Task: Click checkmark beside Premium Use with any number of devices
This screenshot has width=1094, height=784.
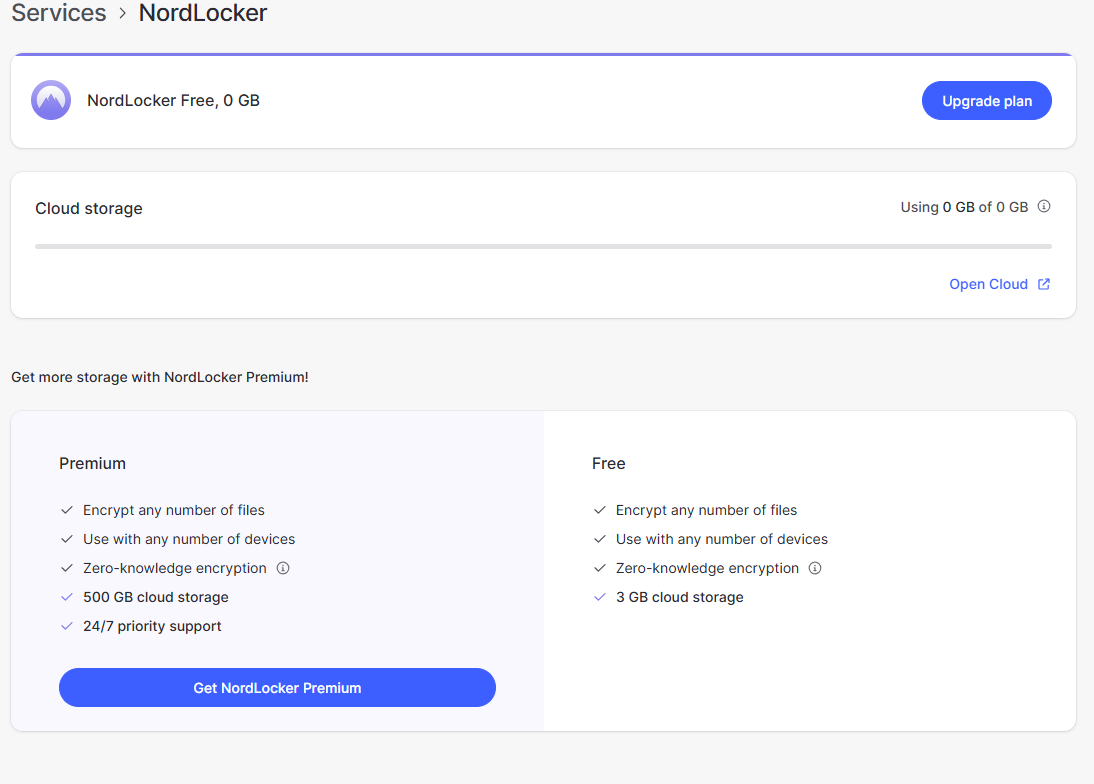Action: click(x=67, y=539)
